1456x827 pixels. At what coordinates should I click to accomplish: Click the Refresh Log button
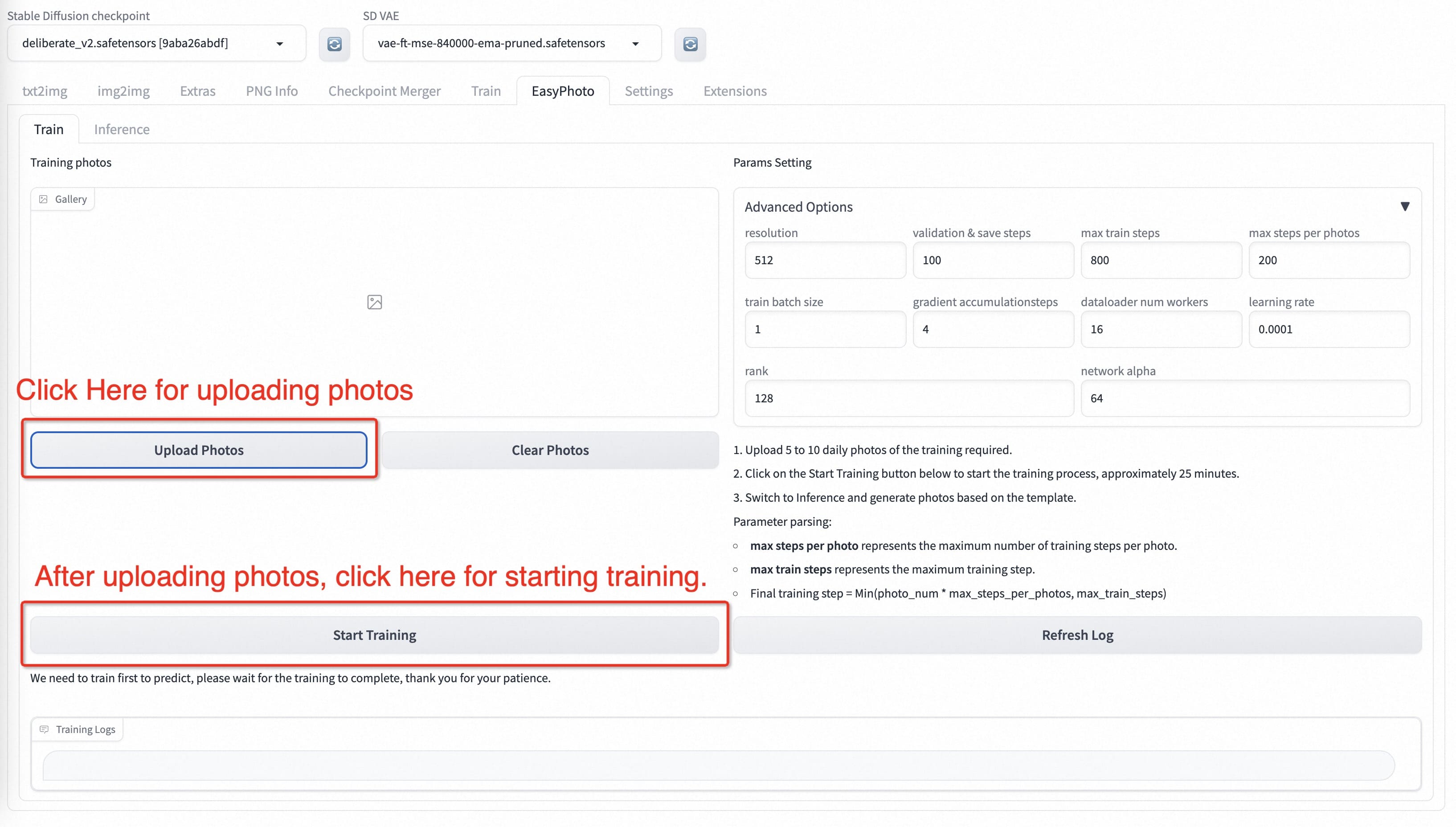(1077, 635)
